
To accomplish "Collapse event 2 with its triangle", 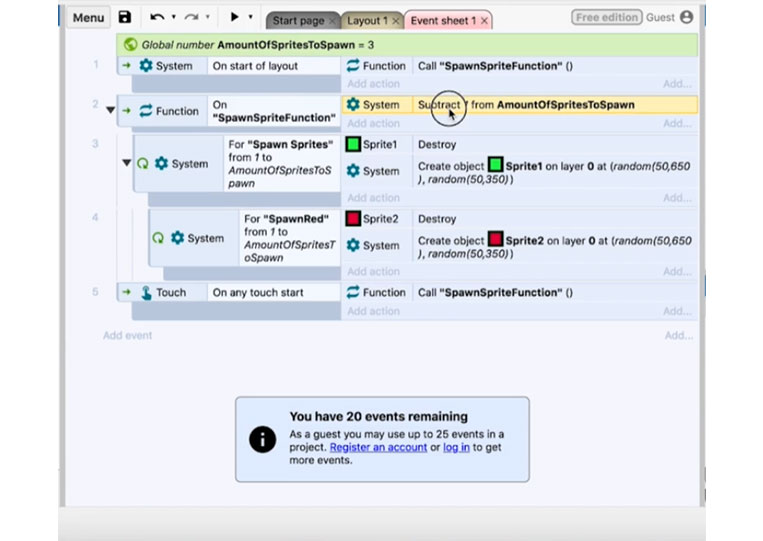I will (110, 110).
